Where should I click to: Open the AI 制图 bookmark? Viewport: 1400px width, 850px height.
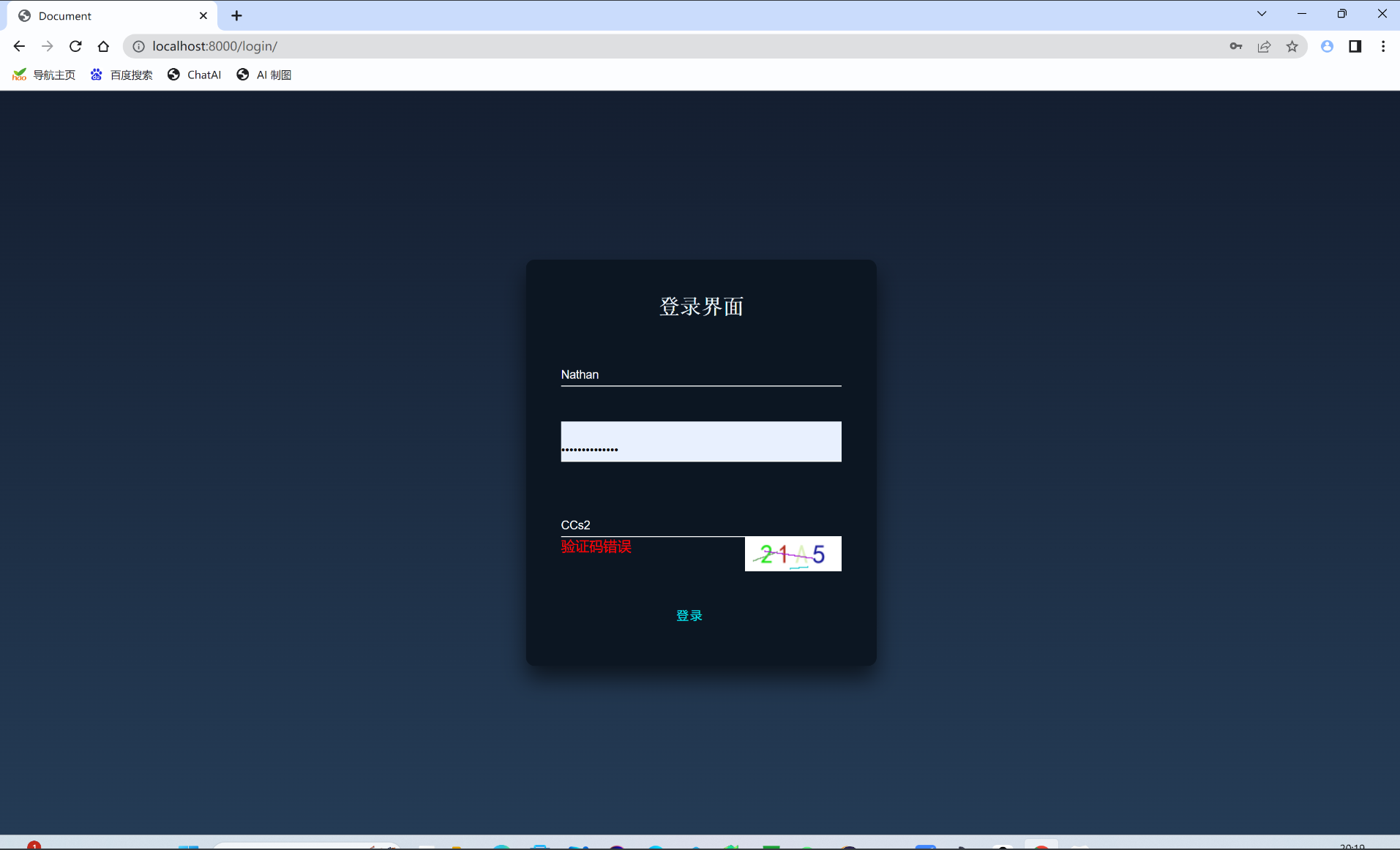click(x=264, y=75)
